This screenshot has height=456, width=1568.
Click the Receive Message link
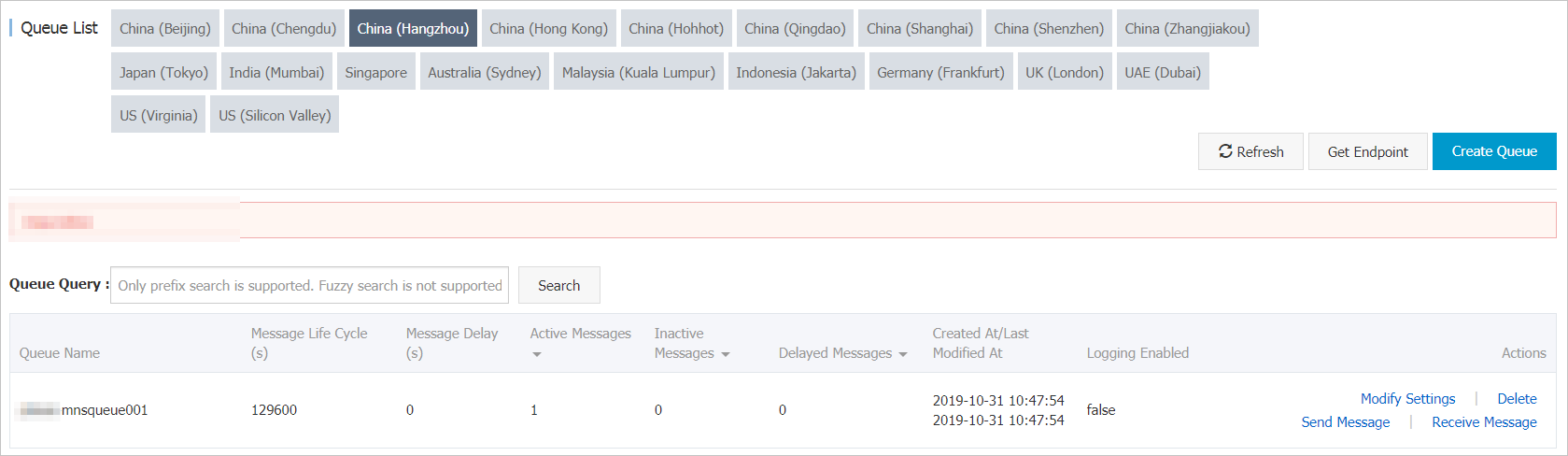pyautogui.click(x=1484, y=421)
